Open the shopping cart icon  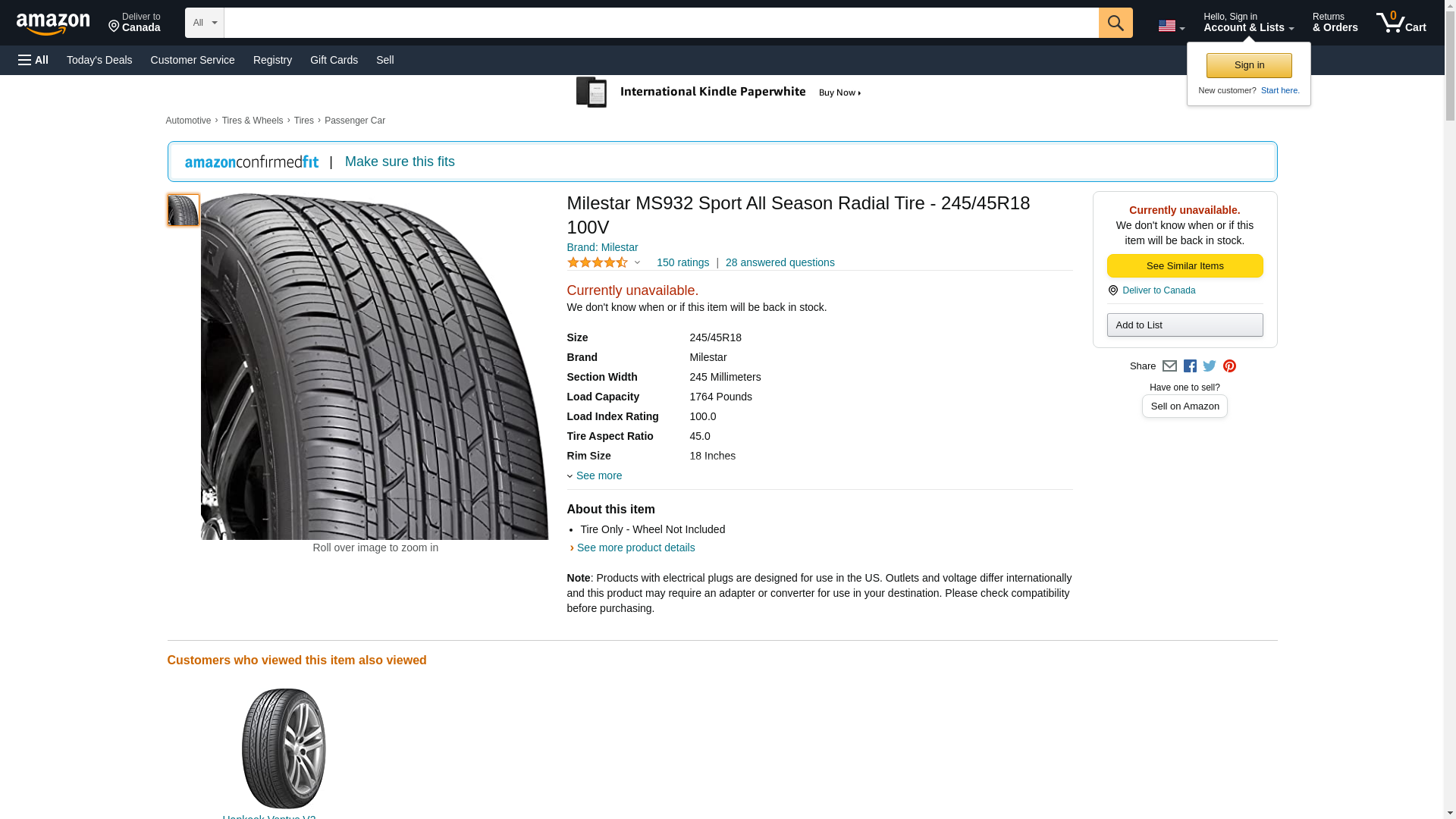(1401, 23)
